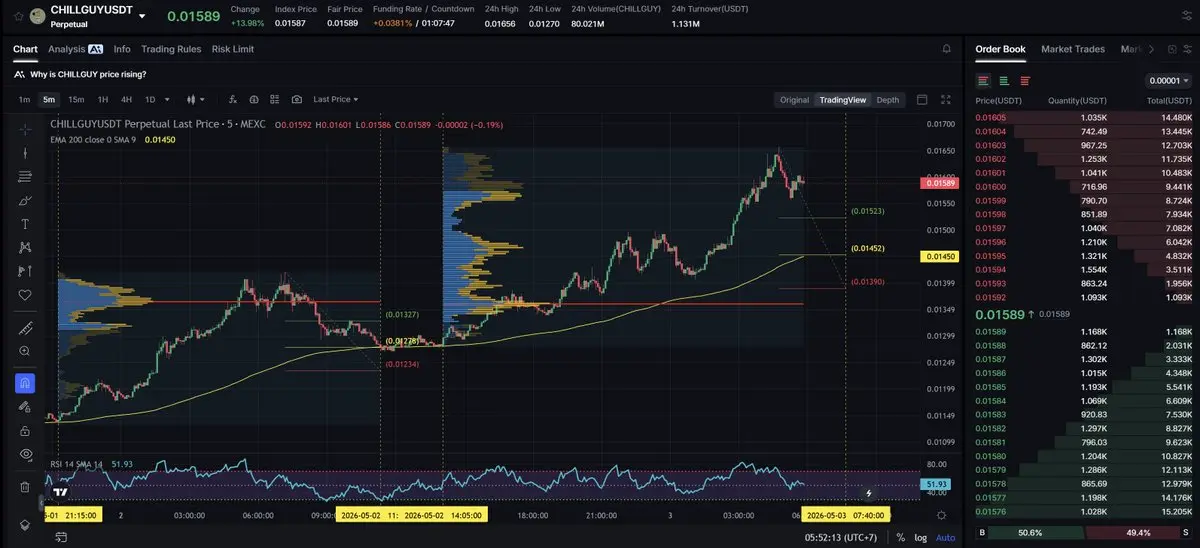
Task: Click the trash icon to remove drawings
Action: pyautogui.click(x=25, y=487)
